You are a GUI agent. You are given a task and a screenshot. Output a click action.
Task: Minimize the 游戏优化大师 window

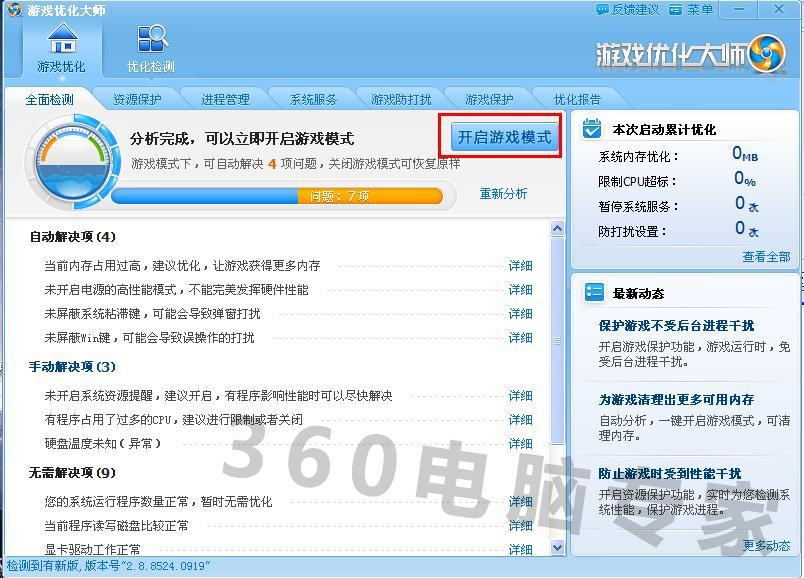coord(738,9)
